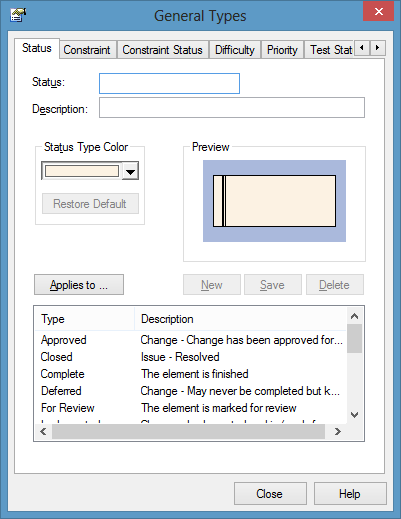Click horizontal scroll right arrow

338,431
